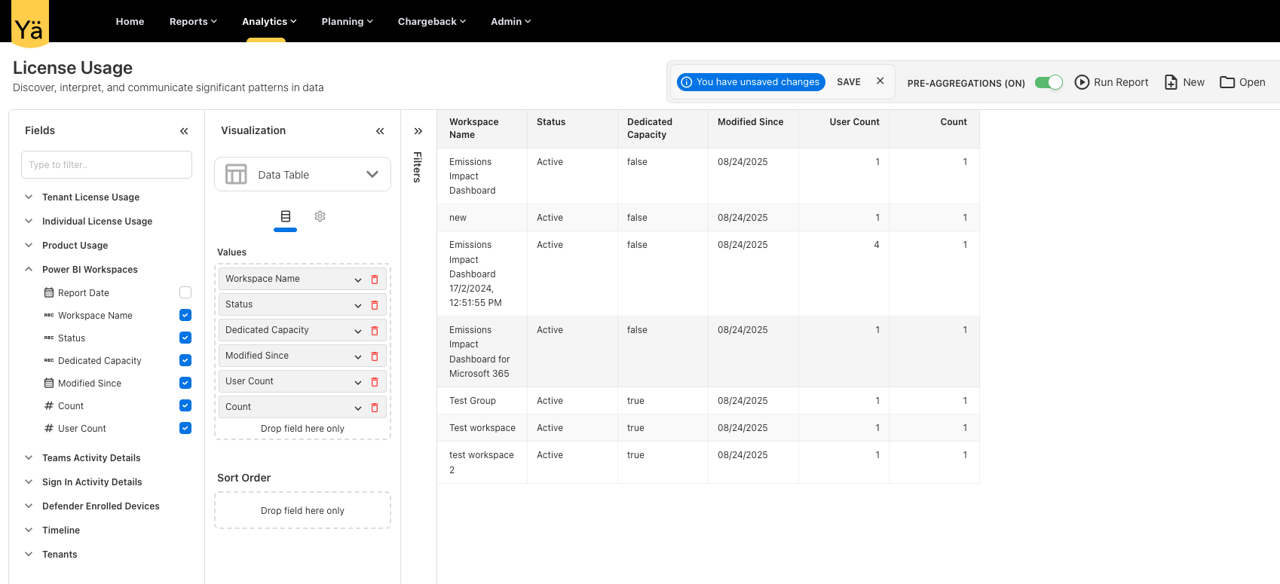1280x584 pixels.
Task: Click the Fields filter input box
Action: point(106,164)
